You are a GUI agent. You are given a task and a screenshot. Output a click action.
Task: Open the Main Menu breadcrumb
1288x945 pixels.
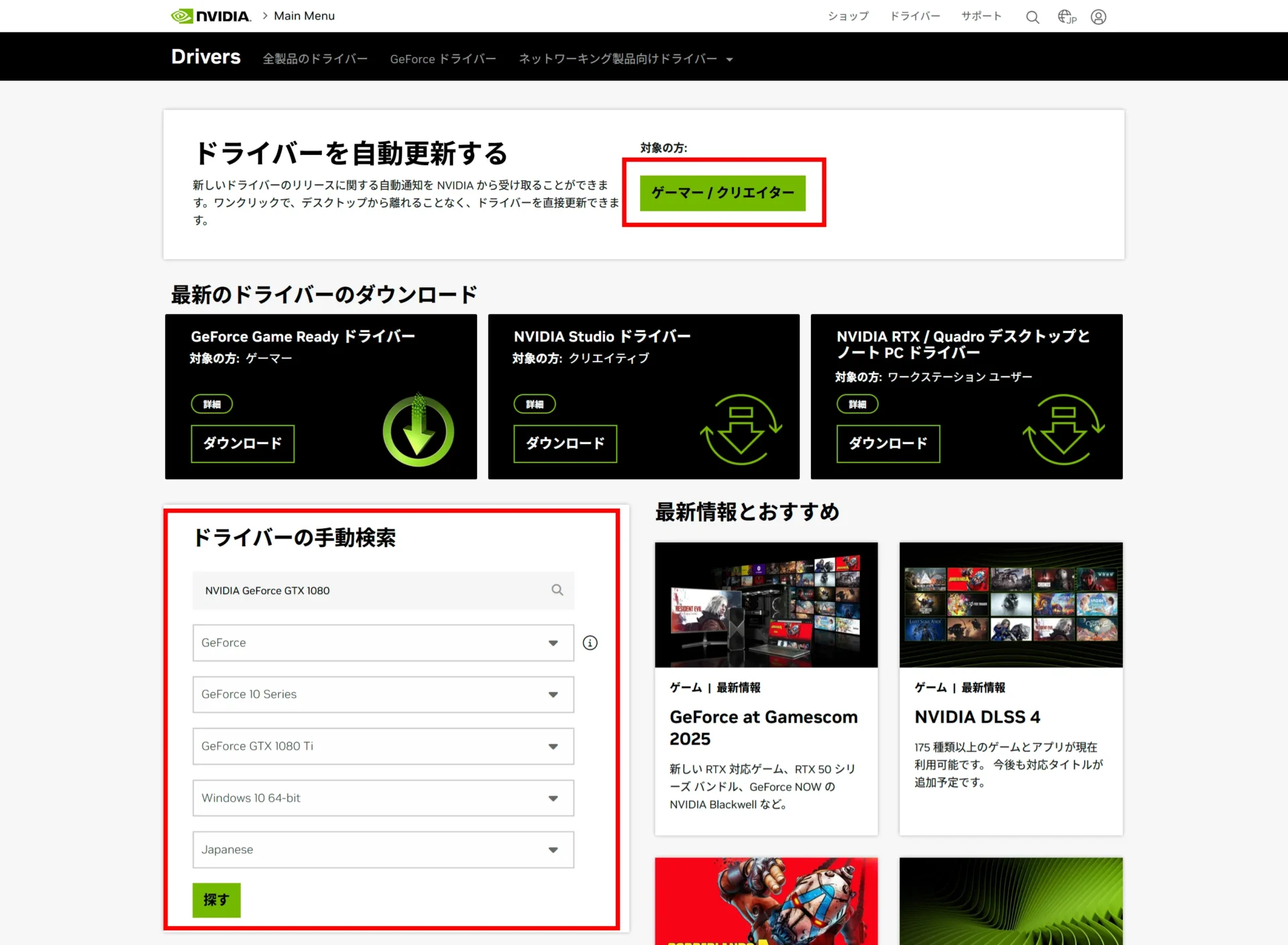304,16
